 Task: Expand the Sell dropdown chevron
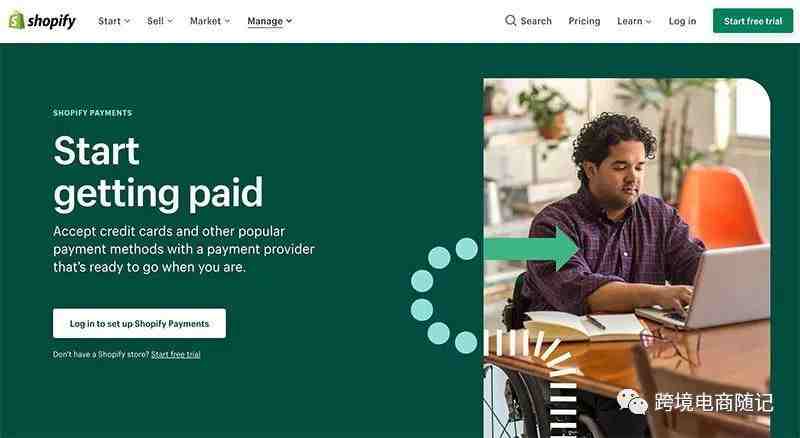[x=170, y=21]
